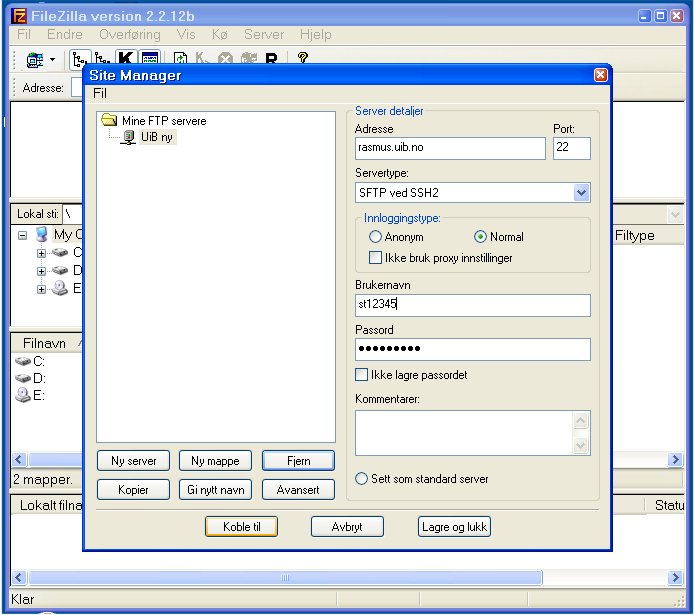
Task: Click into the Brukernavn input field
Action: pos(472,305)
